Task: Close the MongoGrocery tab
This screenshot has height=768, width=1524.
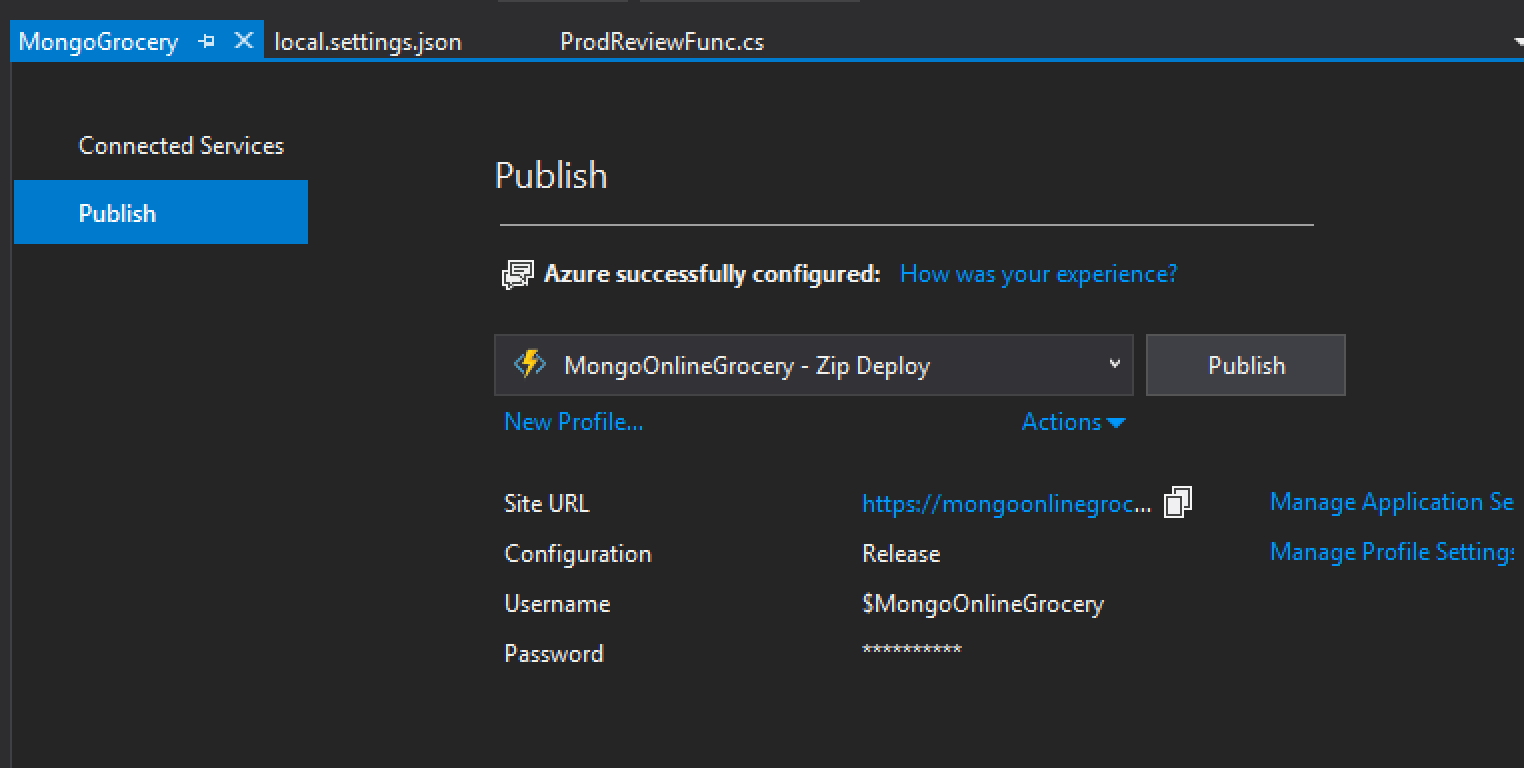Action: point(243,41)
